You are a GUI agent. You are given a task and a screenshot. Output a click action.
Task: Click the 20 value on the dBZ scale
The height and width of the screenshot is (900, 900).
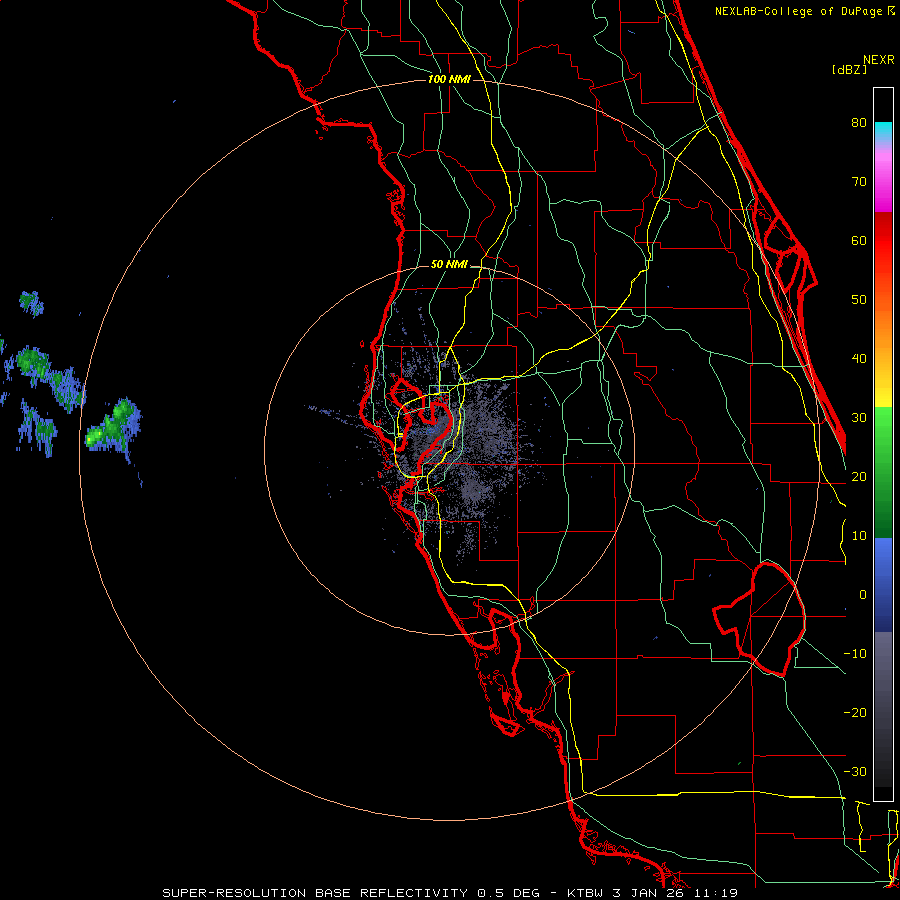pos(859,476)
